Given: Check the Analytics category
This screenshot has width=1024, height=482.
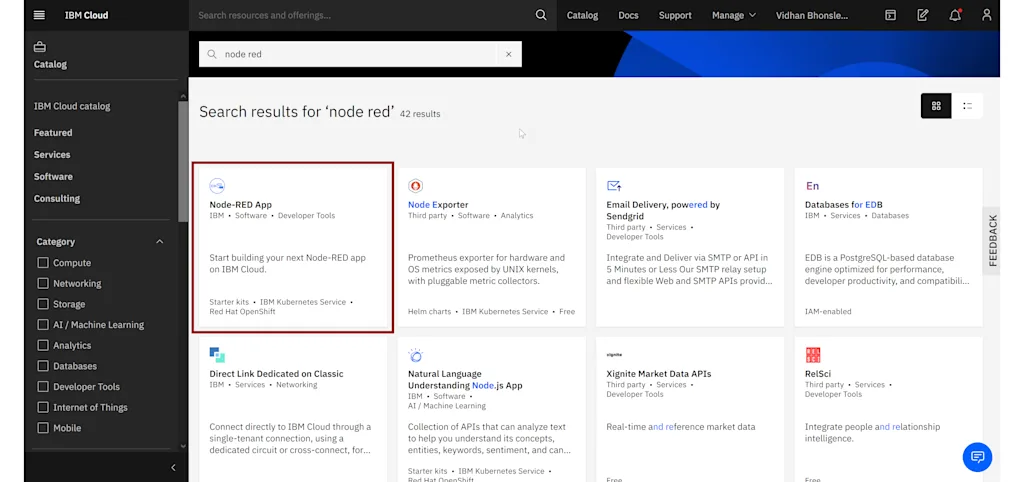Looking at the screenshot, I should 43,345.
